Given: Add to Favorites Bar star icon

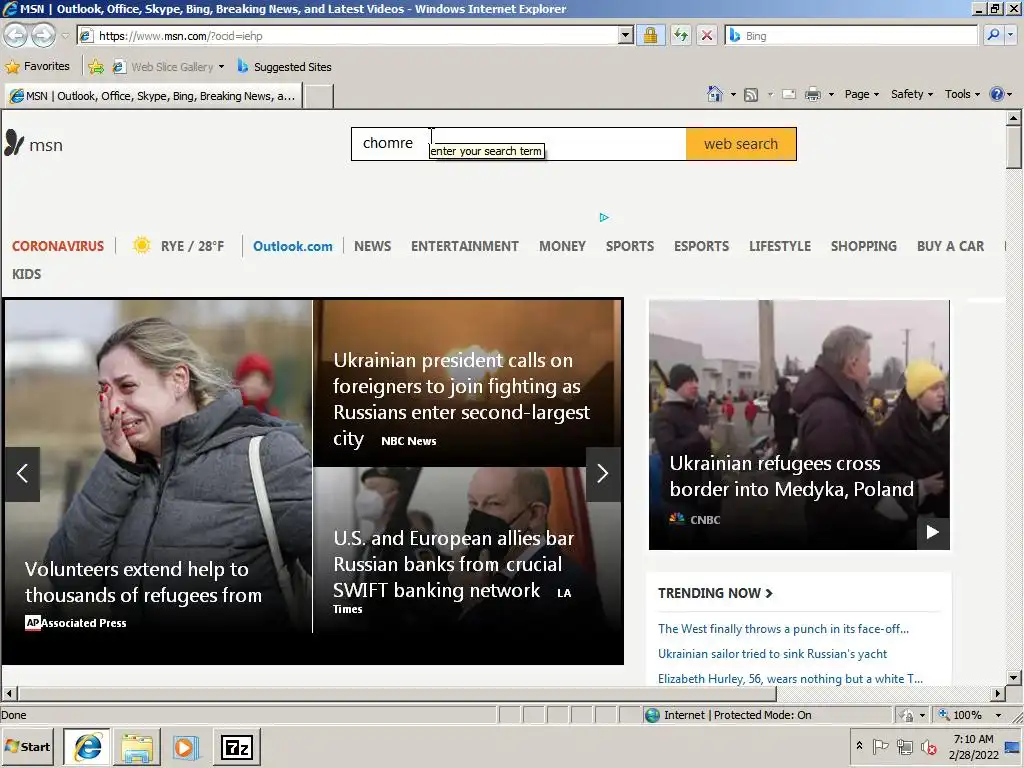Looking at the screenshot, I should tap(96, 67).
